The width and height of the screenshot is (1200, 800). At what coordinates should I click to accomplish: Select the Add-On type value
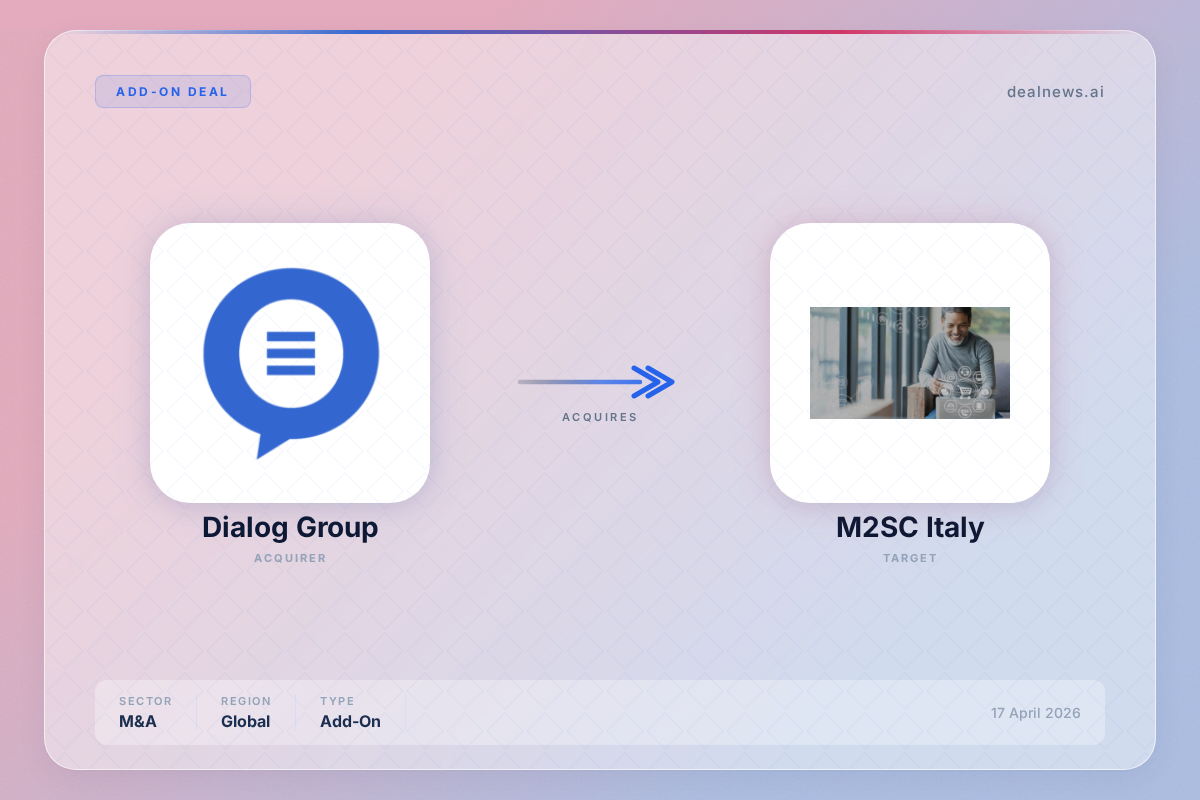point(350,721)
